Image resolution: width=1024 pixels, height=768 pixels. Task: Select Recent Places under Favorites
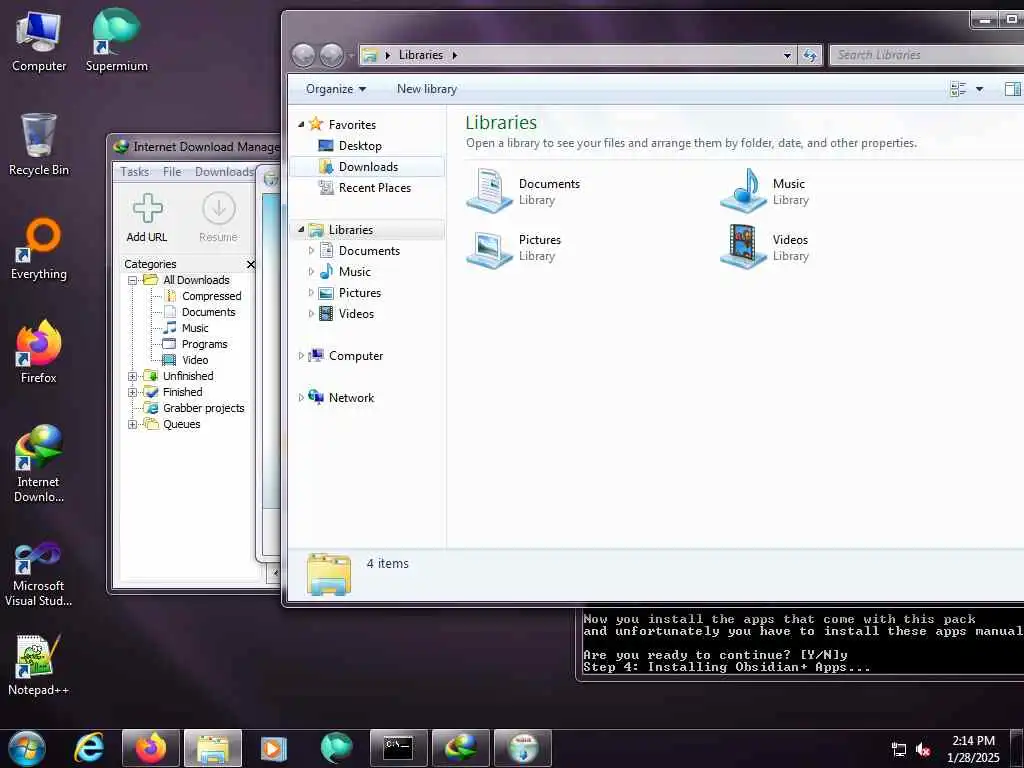374,187
